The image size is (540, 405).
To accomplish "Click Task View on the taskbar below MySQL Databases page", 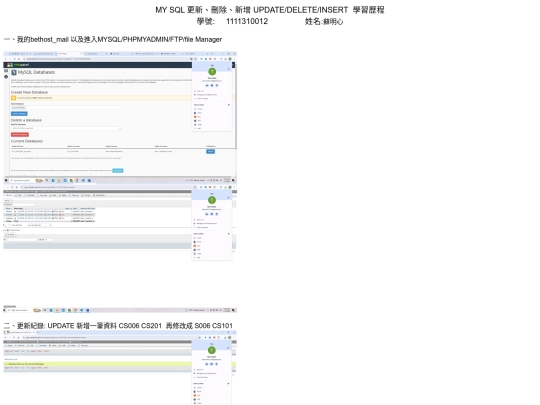I will coord(47,180).
